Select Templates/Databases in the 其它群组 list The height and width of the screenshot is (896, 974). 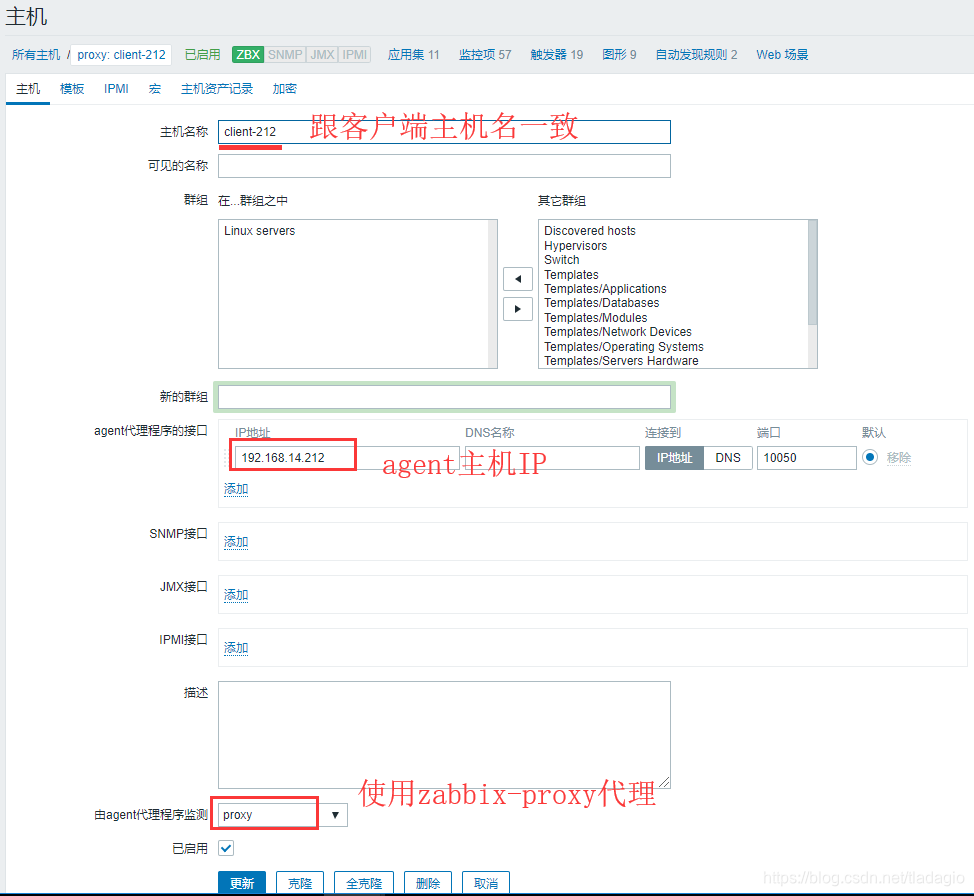(601, 302)
